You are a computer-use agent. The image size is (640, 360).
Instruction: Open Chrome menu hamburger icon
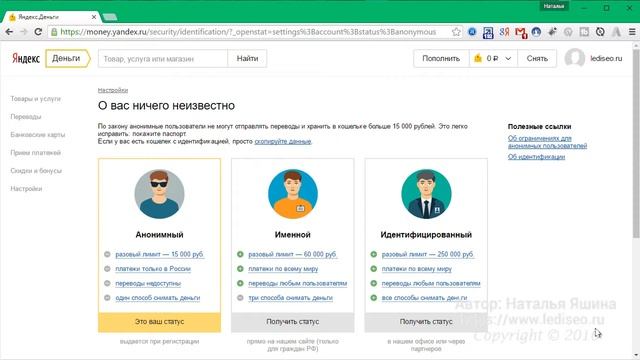pyautogui.click(x=632, y=32)
